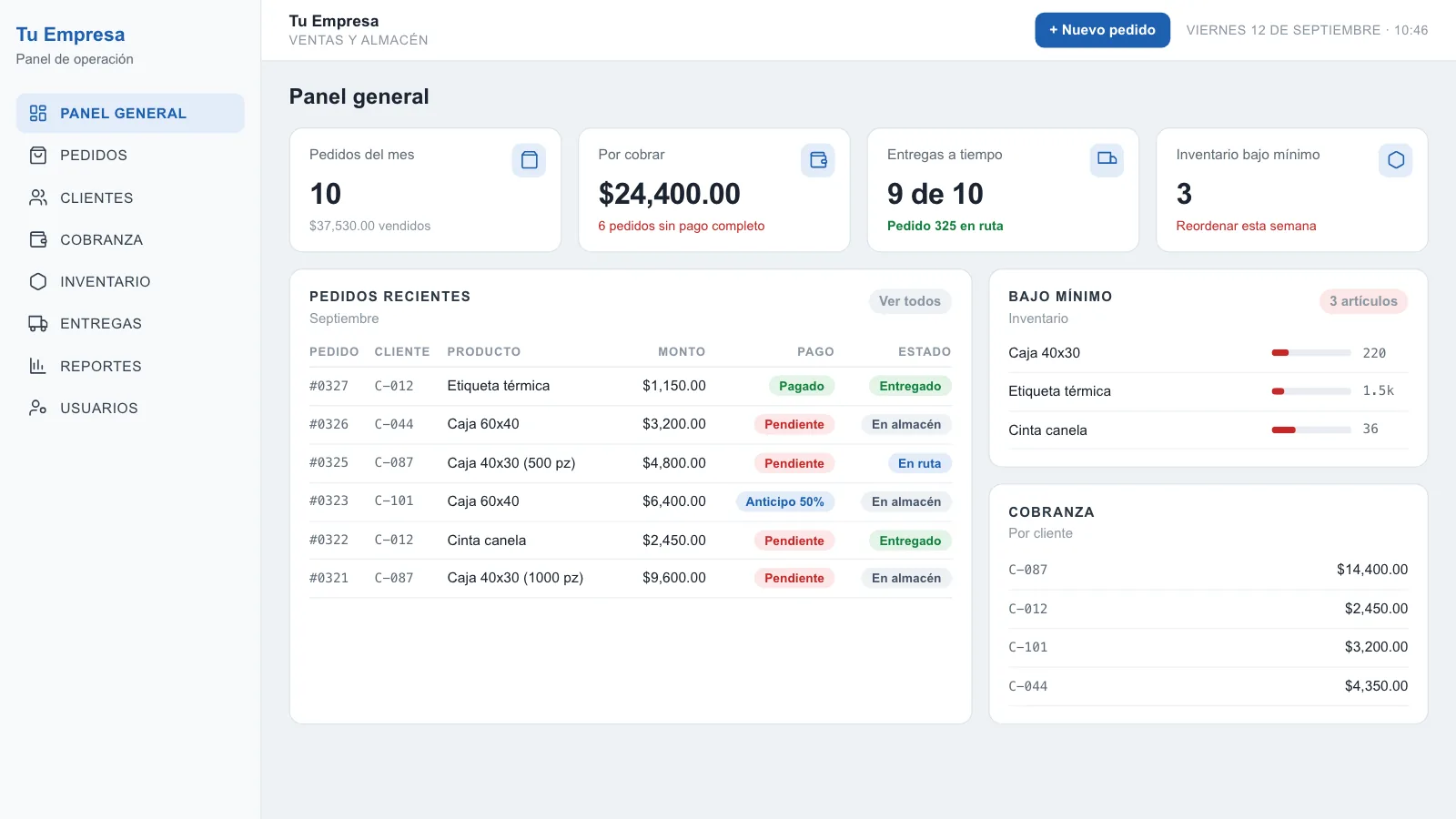Click product Caja 40x30 (500 pz)
1456x819 pixels.
pyautogui.click(x=511, y=463)
